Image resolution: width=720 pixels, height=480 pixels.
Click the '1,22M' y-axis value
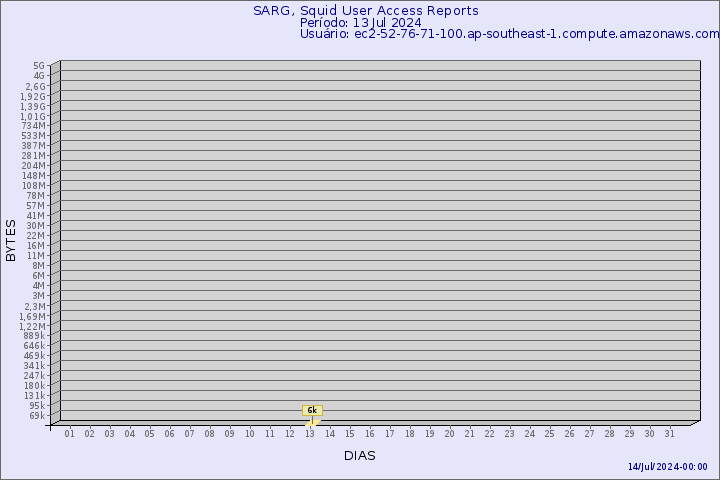(33, 327)
